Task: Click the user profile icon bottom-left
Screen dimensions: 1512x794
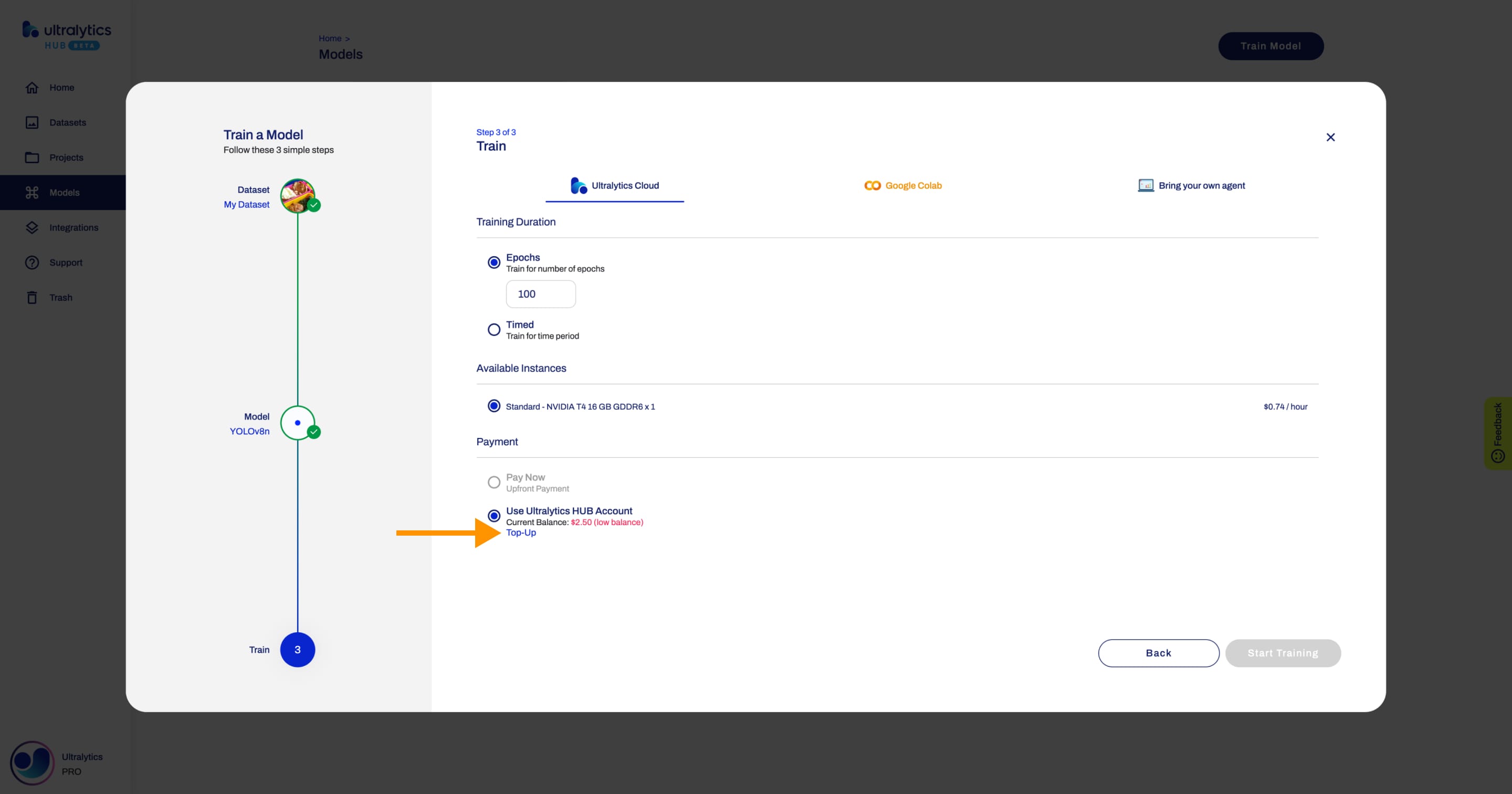Action: coord(31,762)
